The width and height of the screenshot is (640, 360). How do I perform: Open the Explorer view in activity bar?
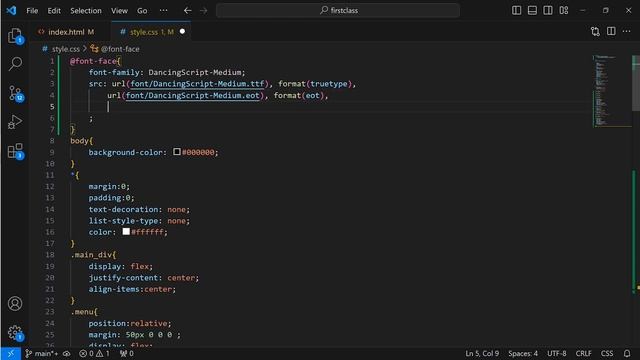click(15, 36)
